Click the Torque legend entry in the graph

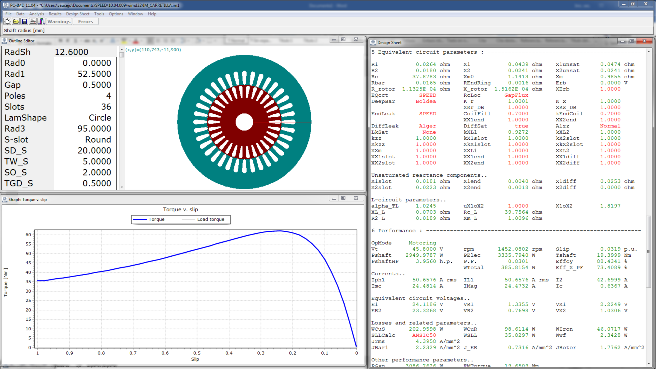[x=149, y=219]
